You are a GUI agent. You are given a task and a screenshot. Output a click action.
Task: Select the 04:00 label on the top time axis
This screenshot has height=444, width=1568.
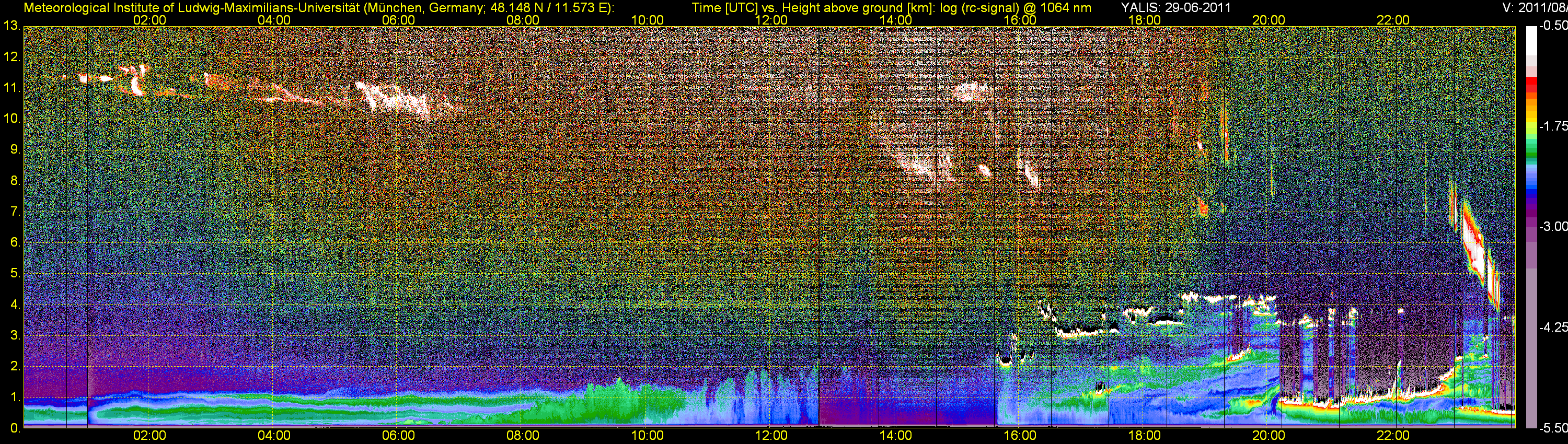[x=274, y=20]
